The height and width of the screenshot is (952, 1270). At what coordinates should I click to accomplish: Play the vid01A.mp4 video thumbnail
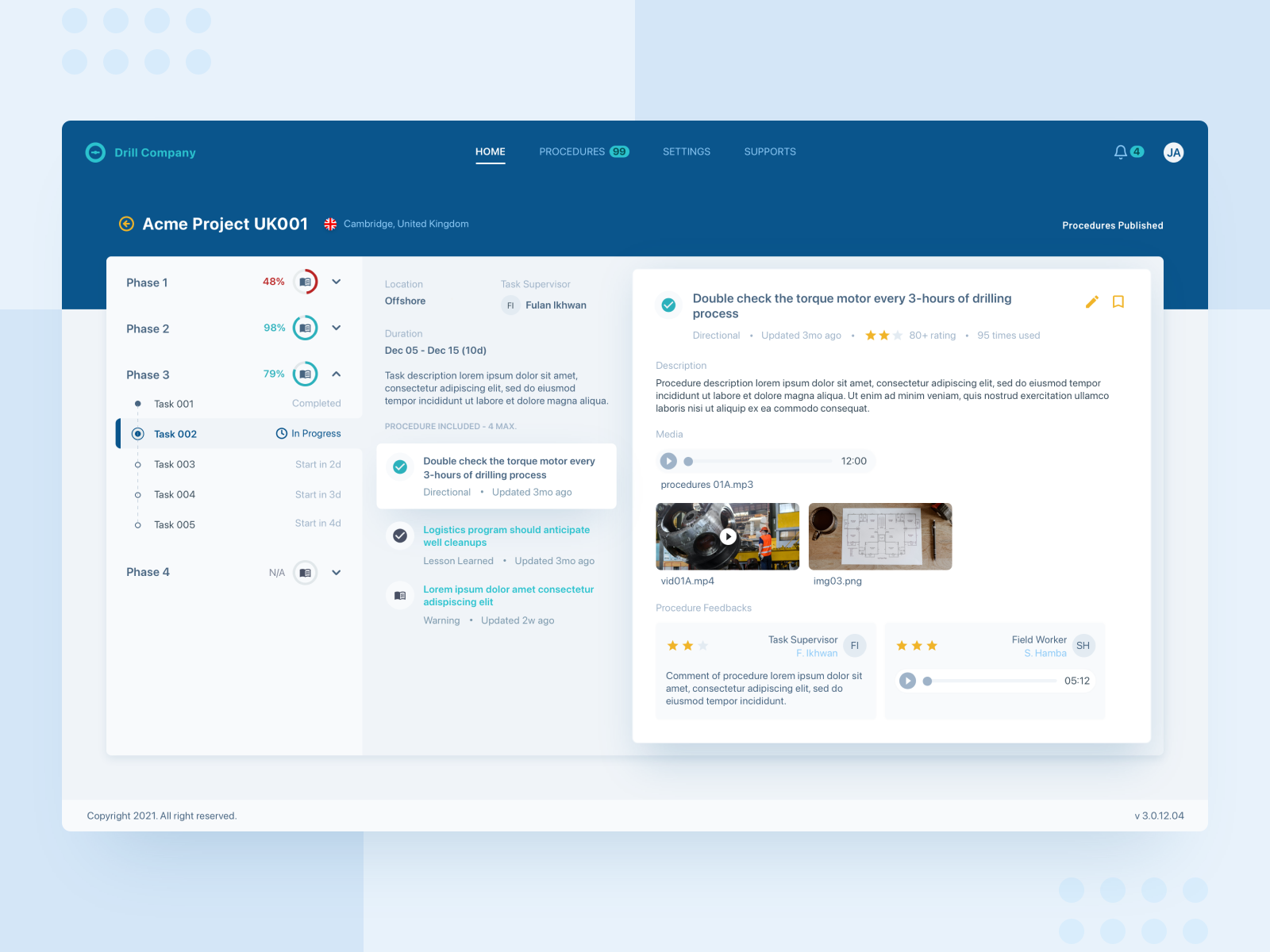[727, 535]
